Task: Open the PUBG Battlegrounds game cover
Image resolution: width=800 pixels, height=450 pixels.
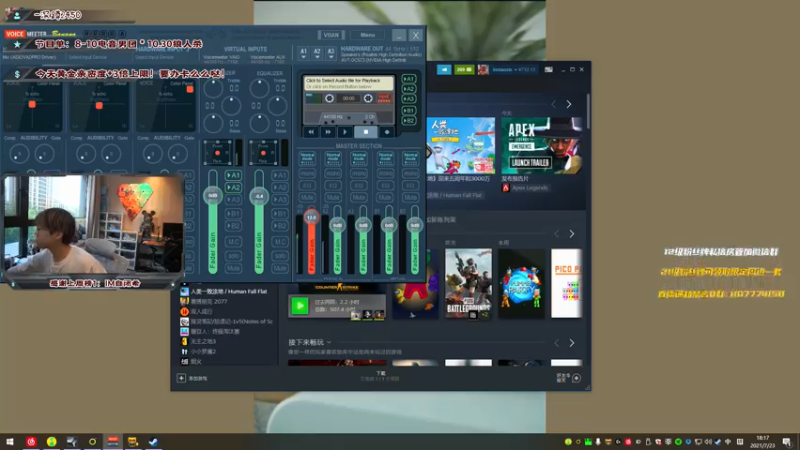Action: 468,284
